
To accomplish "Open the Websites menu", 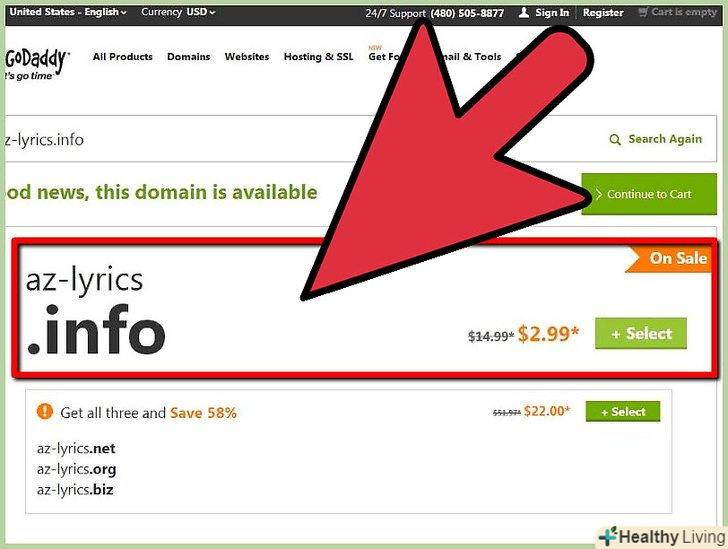I will click(x=247, y=57).
